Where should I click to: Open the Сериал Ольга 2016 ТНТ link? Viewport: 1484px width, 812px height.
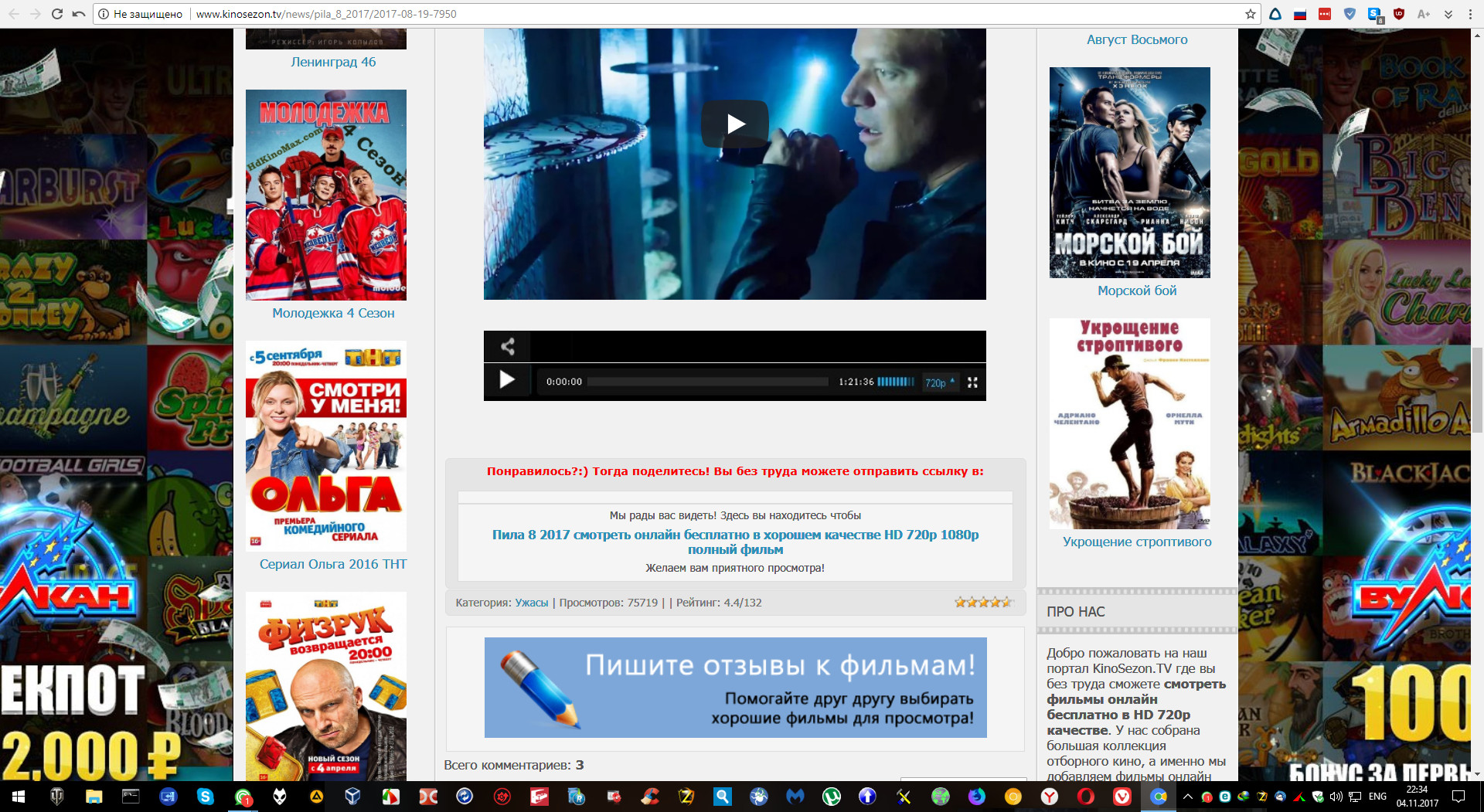[x=333, y=564]
